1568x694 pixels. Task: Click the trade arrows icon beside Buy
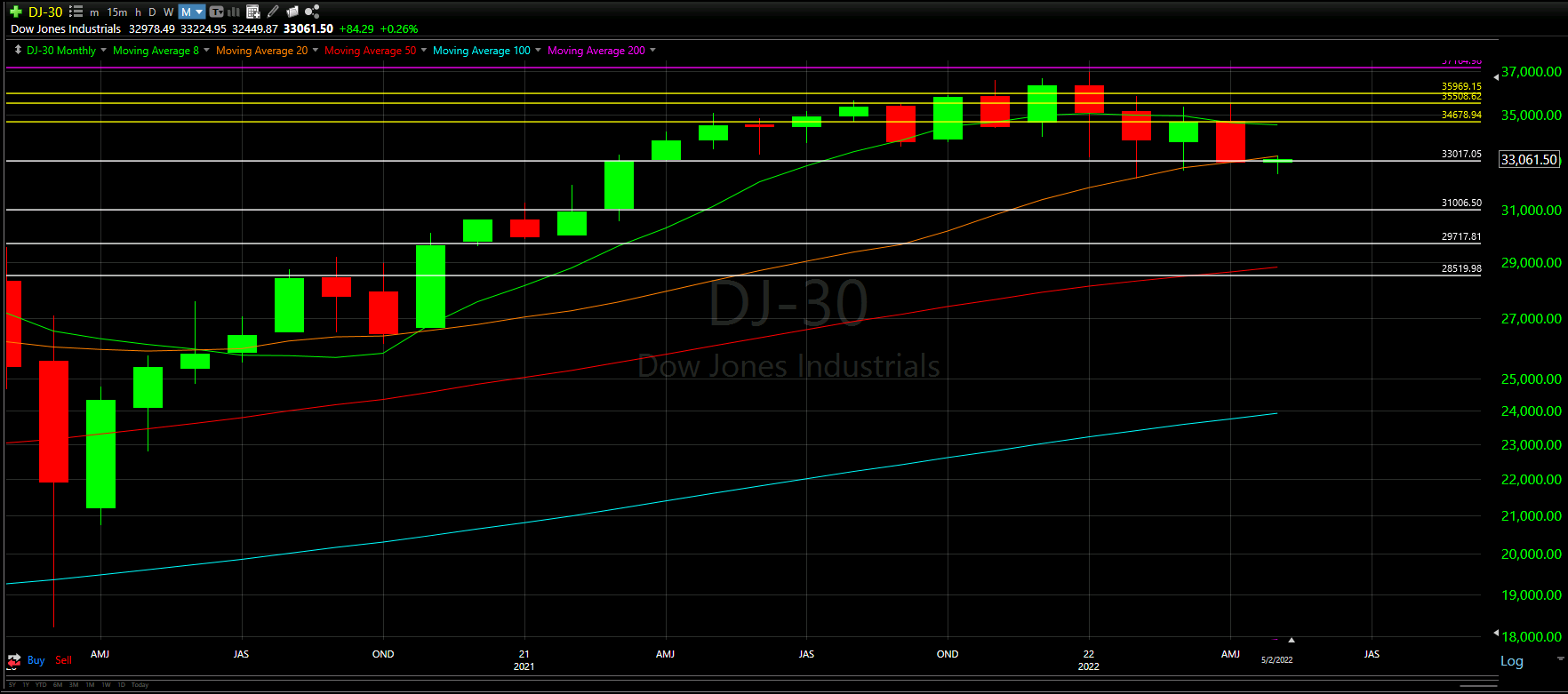pos(14,660)
